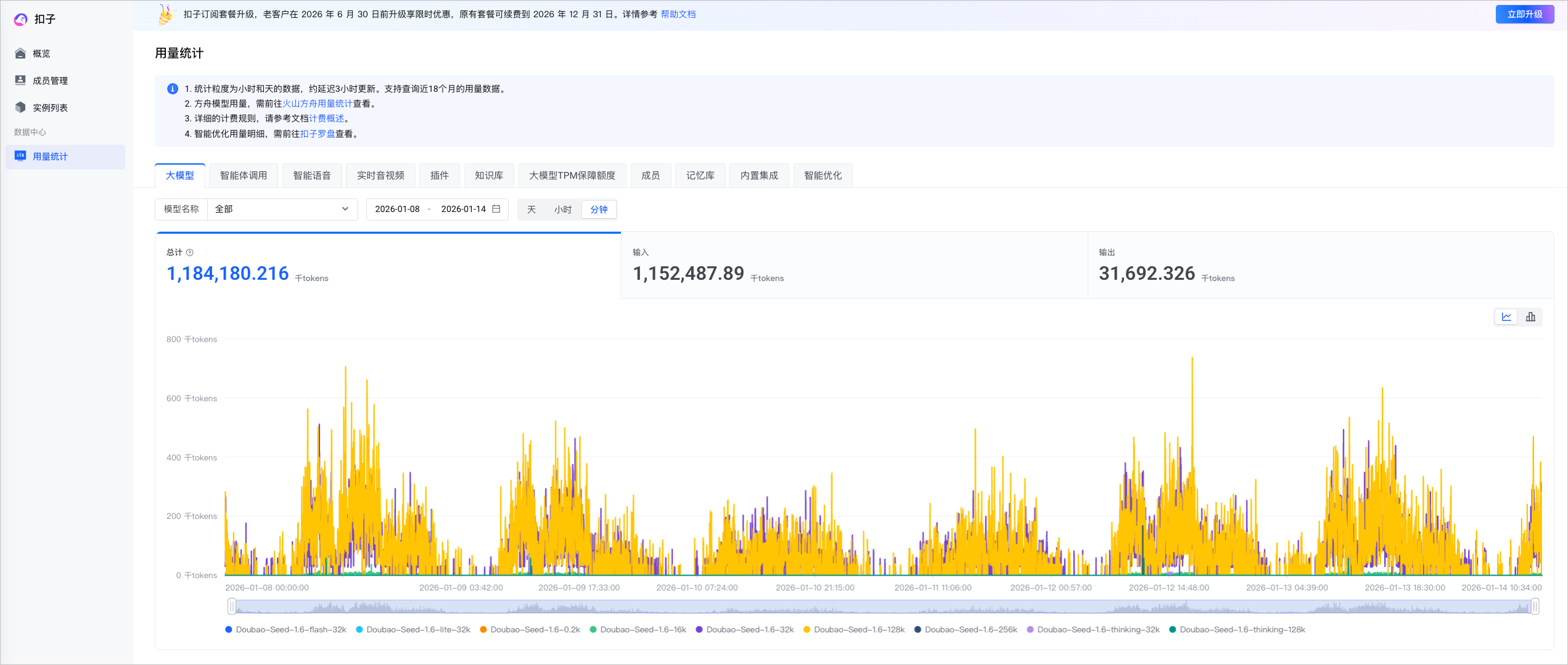Select the day granularity option
The width and height of the screenshot is (1568, 665).
click(x=532, y=210)
